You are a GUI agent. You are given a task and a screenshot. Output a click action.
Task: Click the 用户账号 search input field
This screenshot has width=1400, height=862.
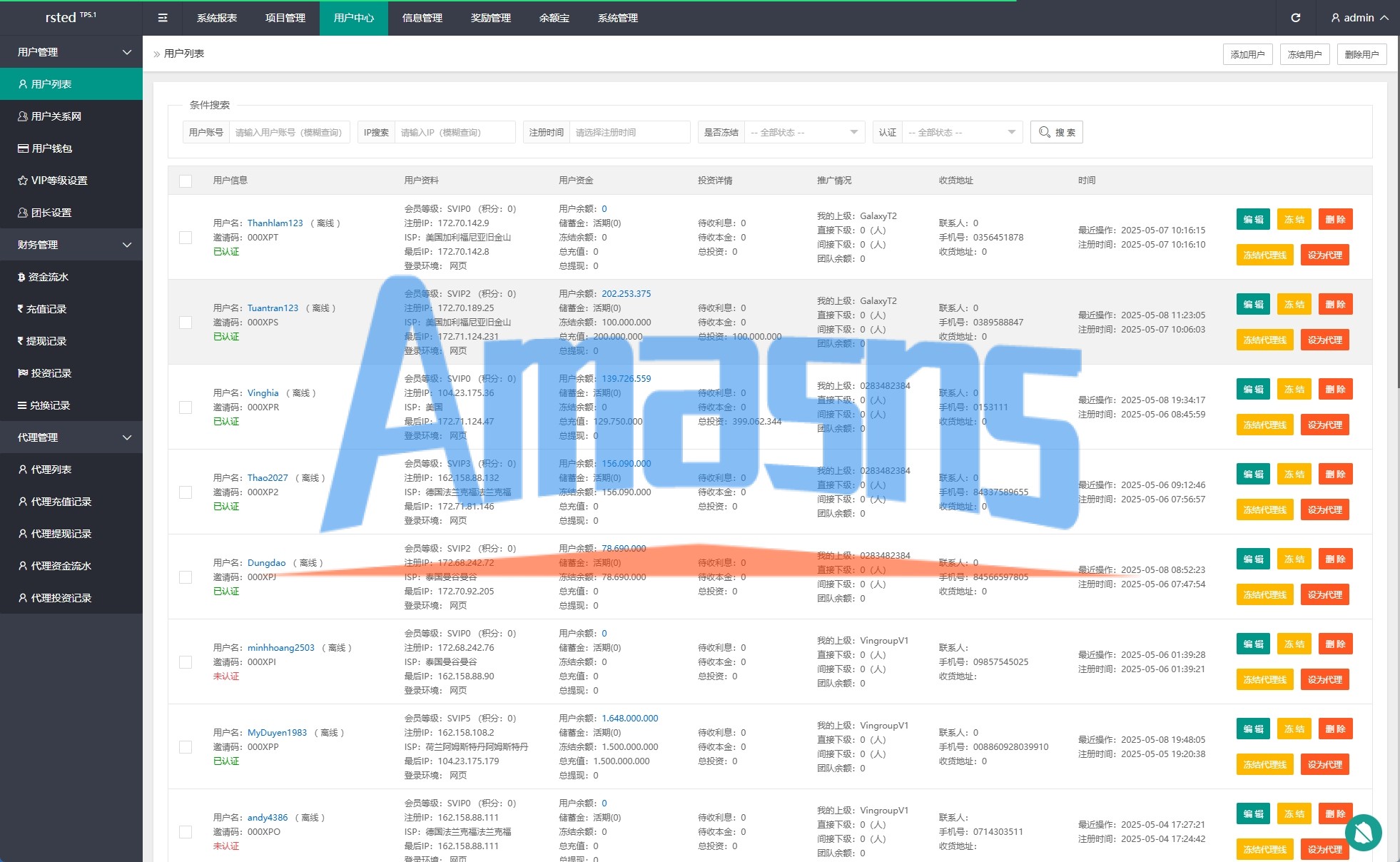[x=288, y=132]
